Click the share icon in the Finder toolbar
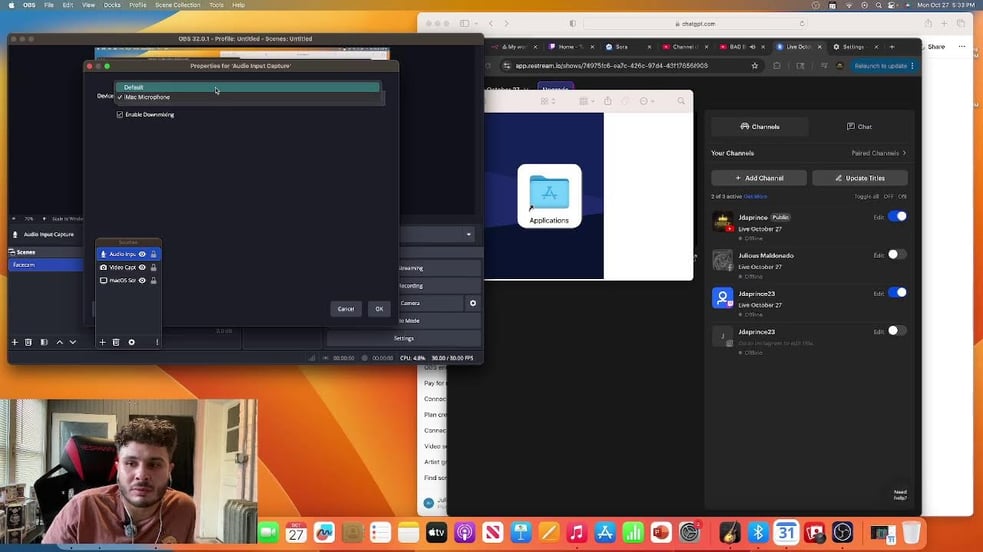983x552 pixels. (x=607, y=101)
